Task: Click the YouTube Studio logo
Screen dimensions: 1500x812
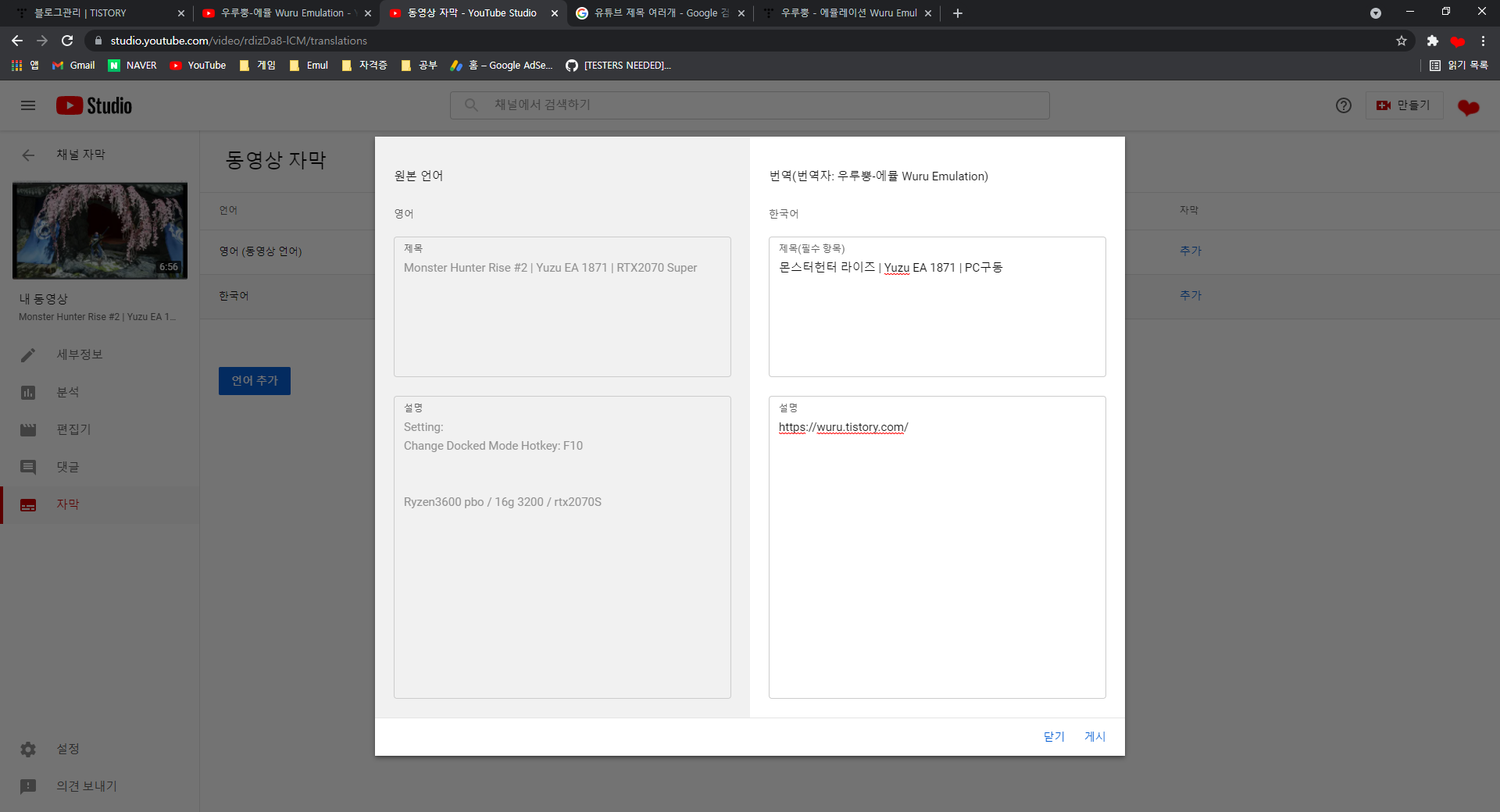Action: point(94,105)
